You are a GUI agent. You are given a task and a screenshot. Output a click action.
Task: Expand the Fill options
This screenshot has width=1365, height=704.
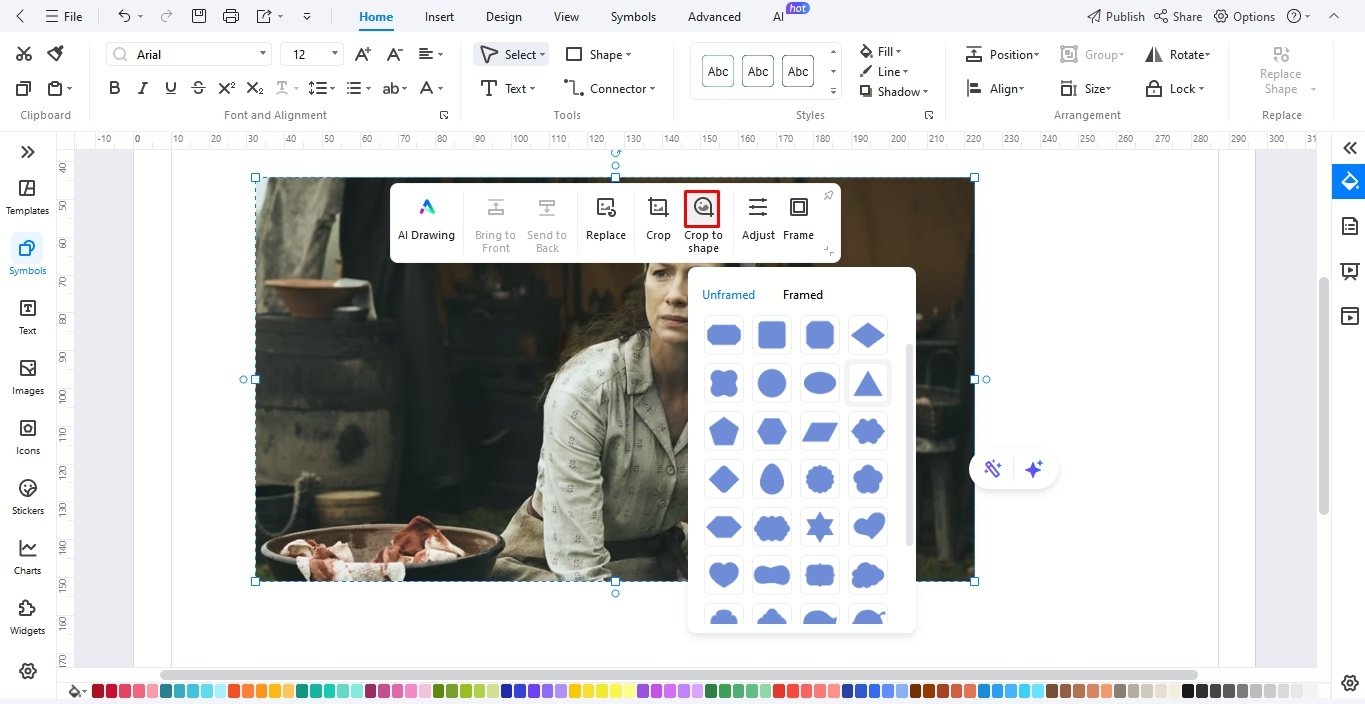(x=880, y=51)
